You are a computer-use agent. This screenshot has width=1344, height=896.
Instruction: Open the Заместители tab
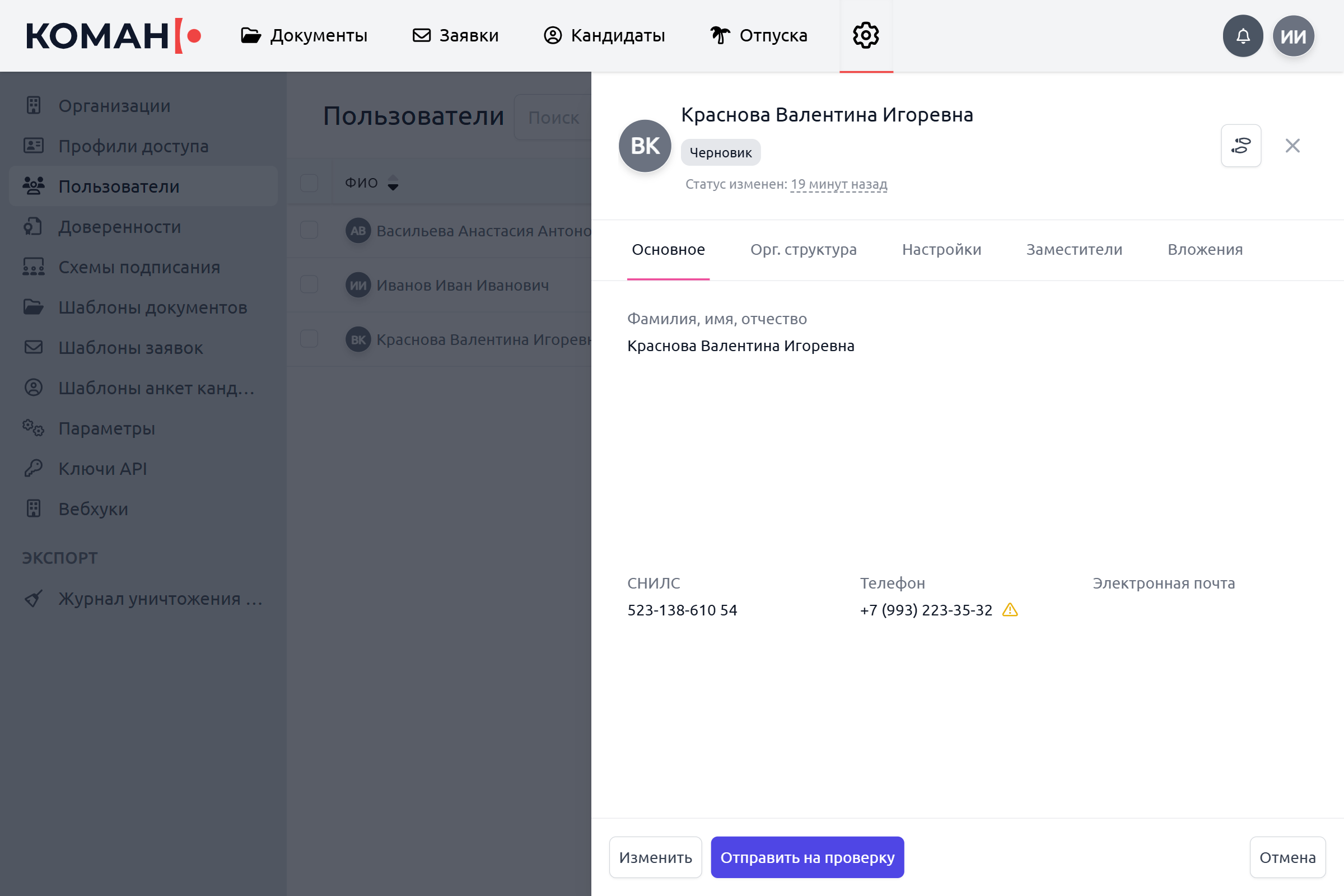[1074, 250]
